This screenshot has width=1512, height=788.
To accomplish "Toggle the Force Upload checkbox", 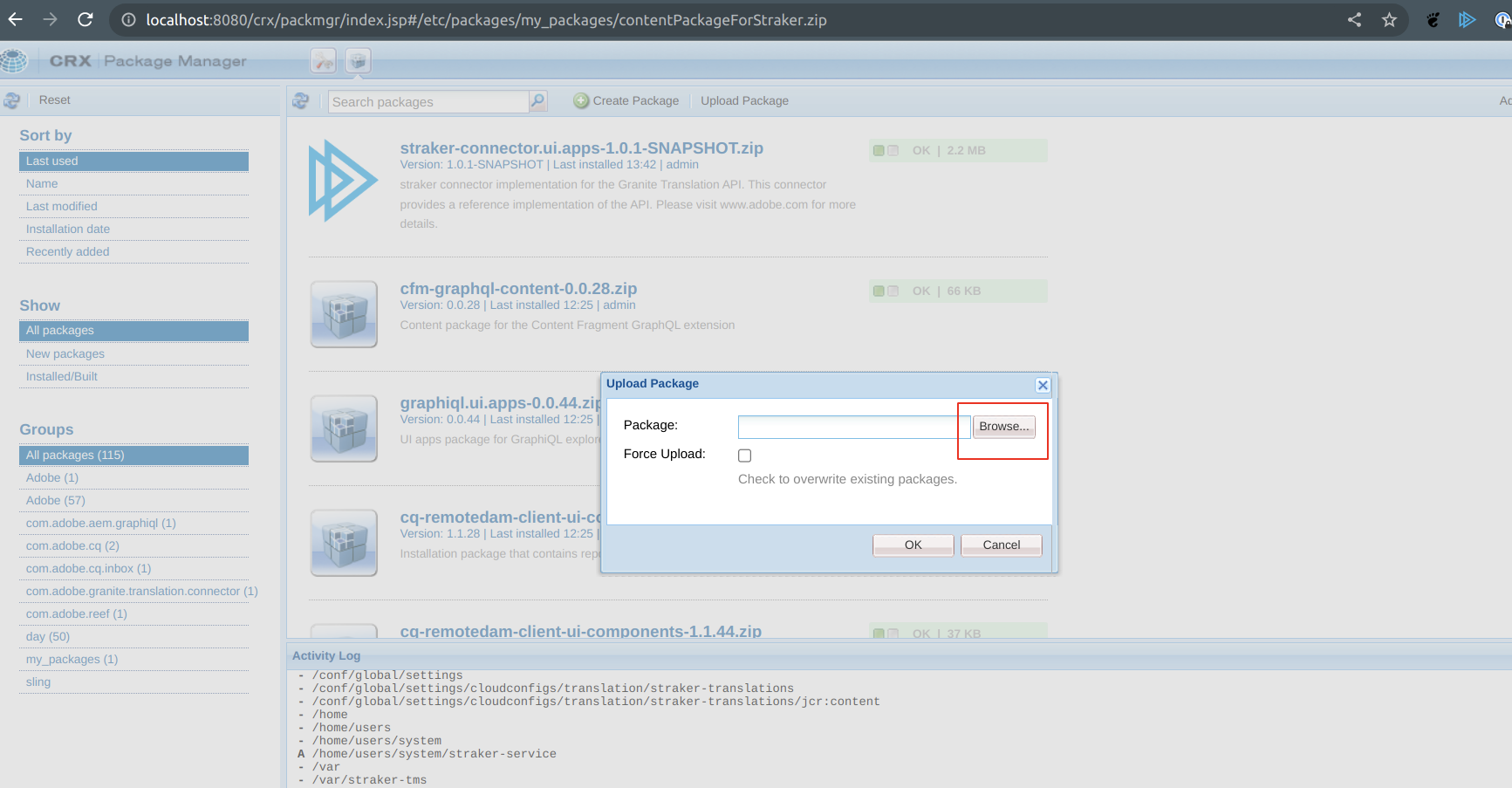I will pyautogui.click(x=744, y=456).
